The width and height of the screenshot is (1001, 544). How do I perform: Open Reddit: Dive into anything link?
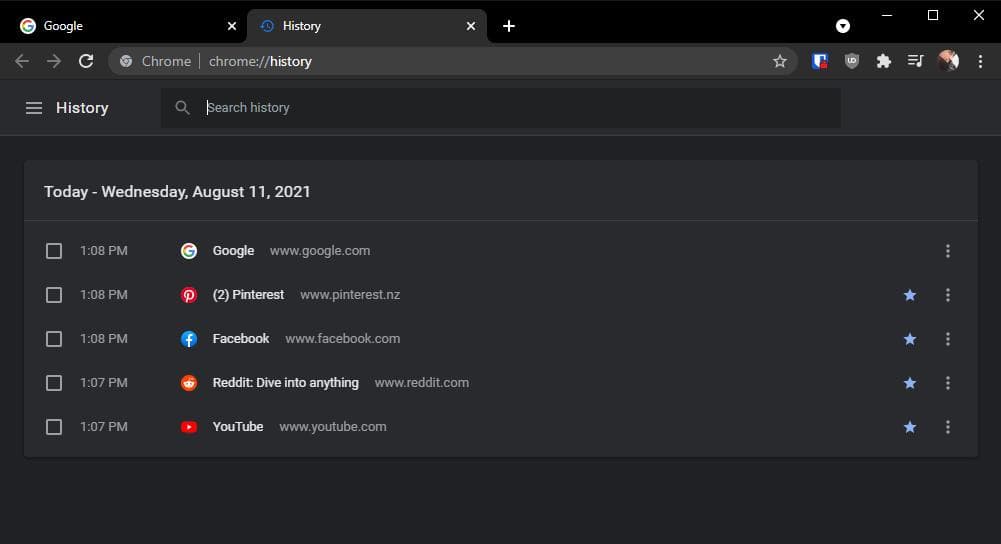[x=286, y=383]
